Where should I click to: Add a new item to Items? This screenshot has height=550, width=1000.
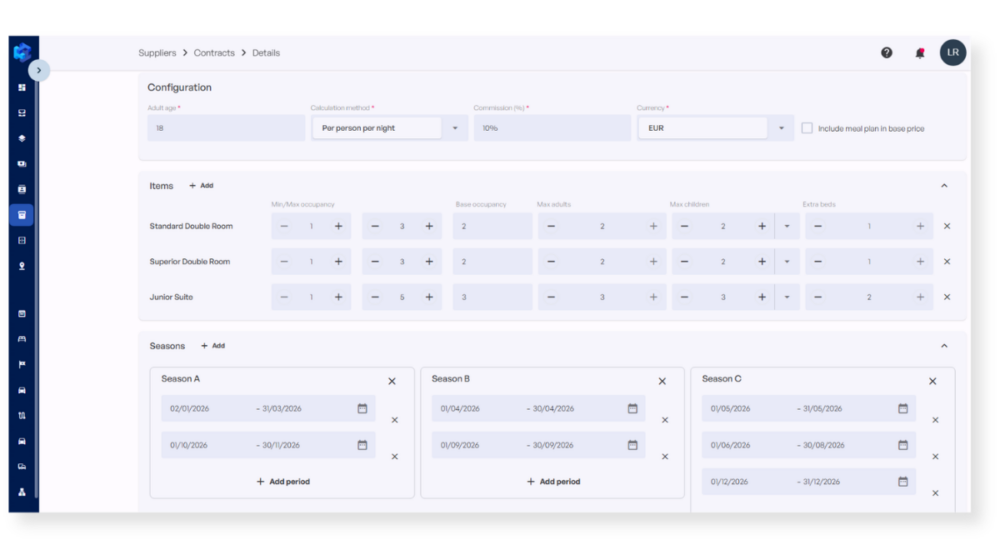pyautogui.click(x=202, y=186)
